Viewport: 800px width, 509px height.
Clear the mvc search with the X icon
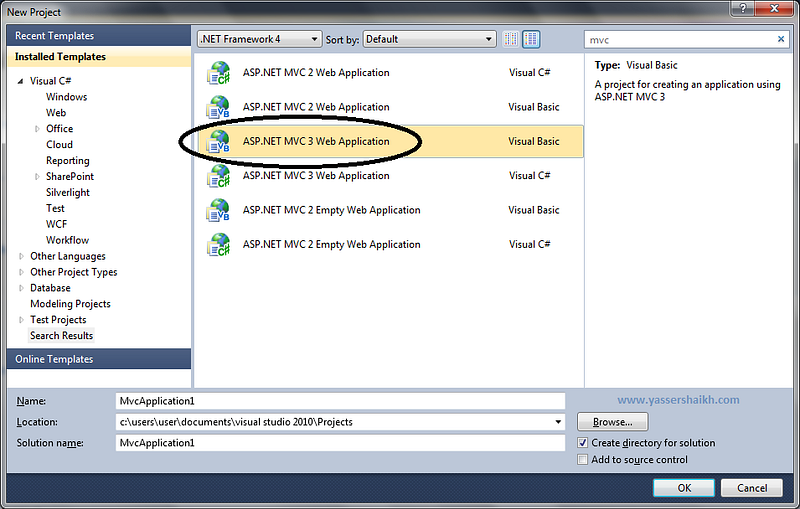click(x=781, y=39)
